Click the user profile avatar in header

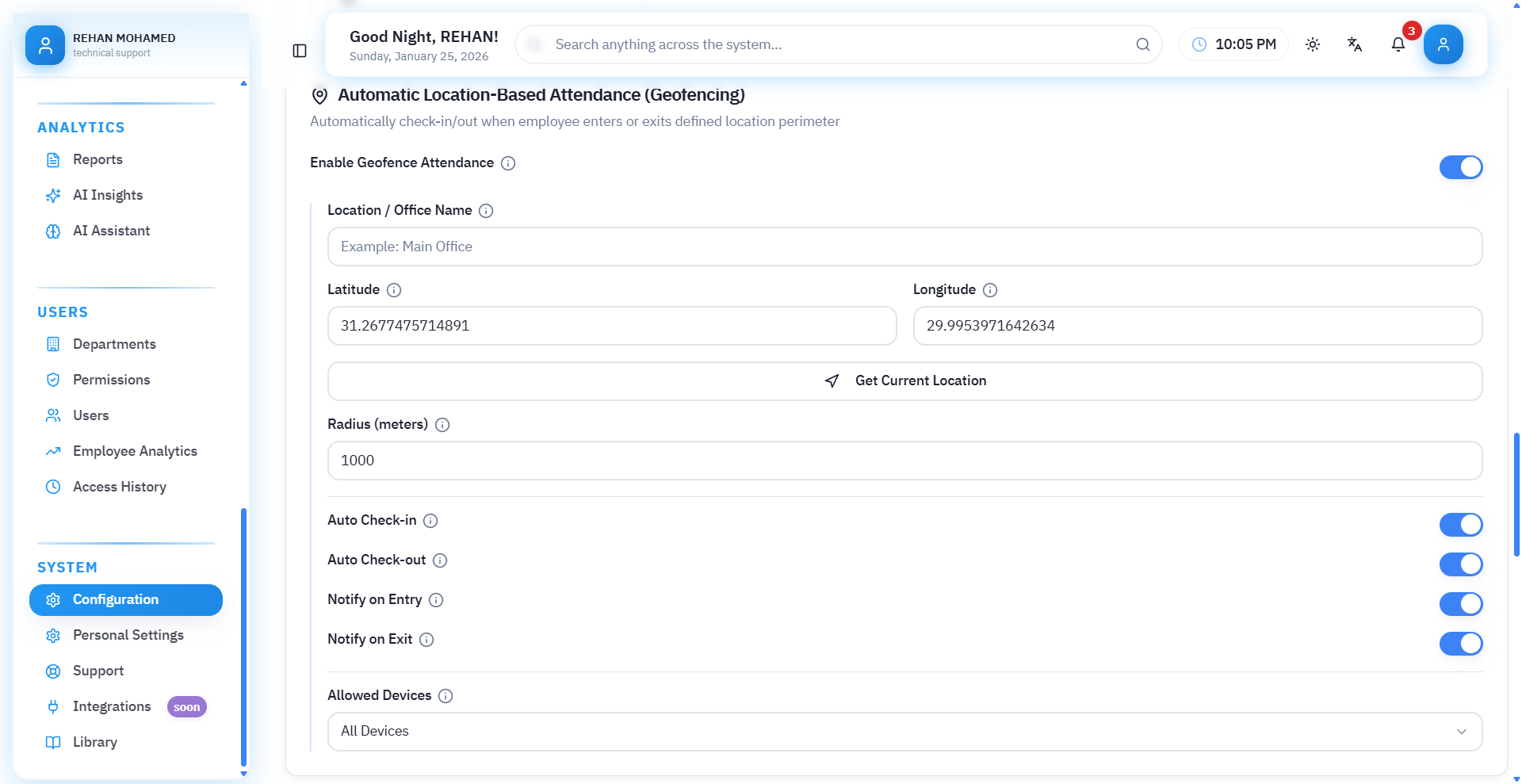coord(1443,44)
